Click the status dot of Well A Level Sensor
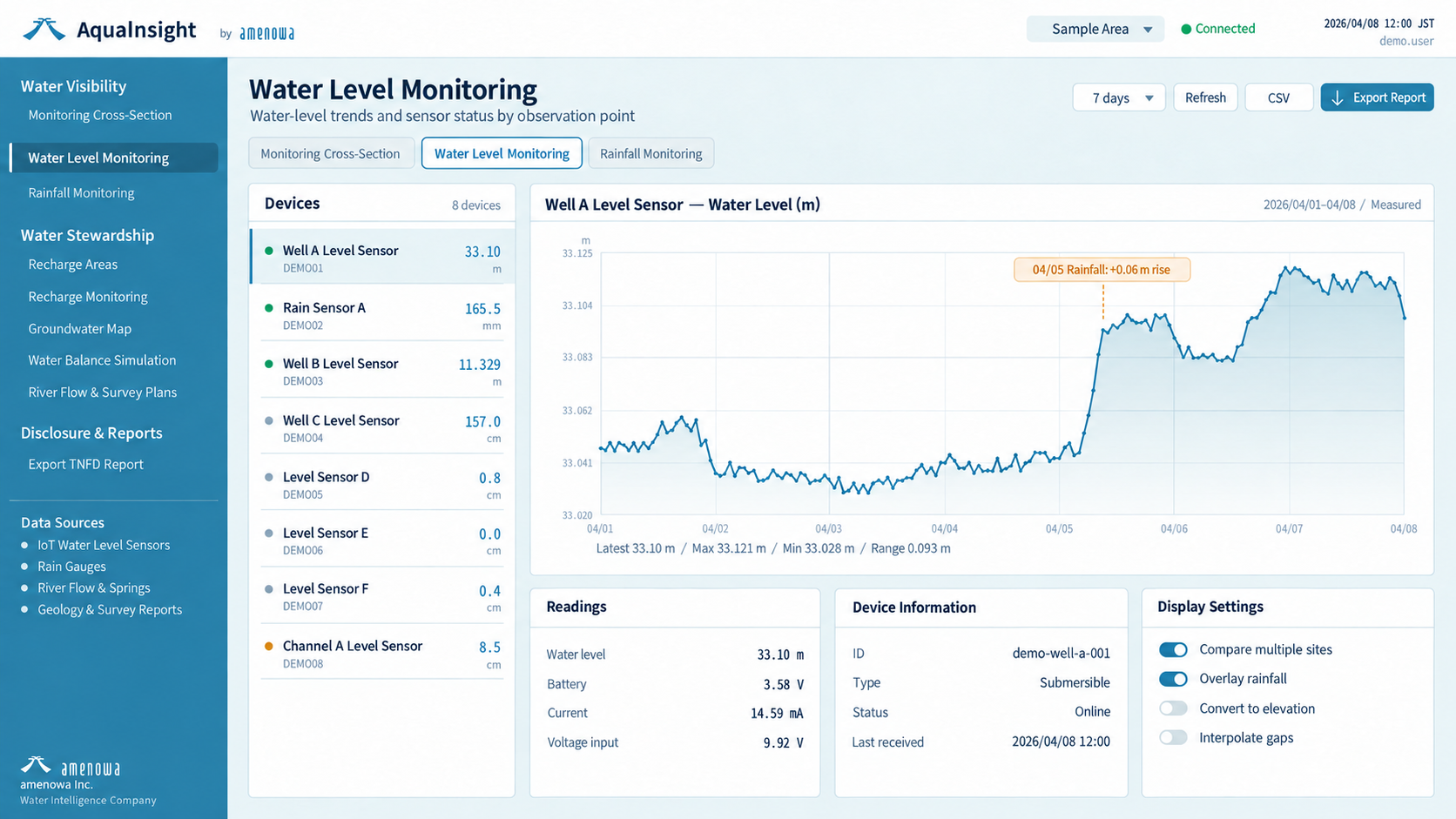The image size is (1456, 819). tap(268, 251)
